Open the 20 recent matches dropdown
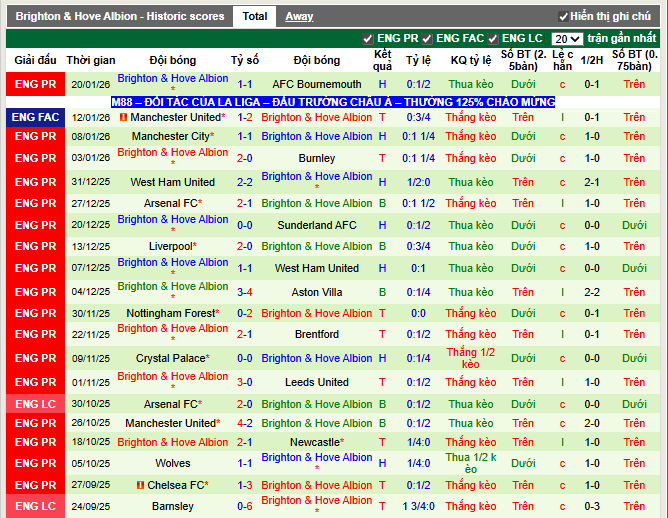Screen dimensions: 668x518 567,39
